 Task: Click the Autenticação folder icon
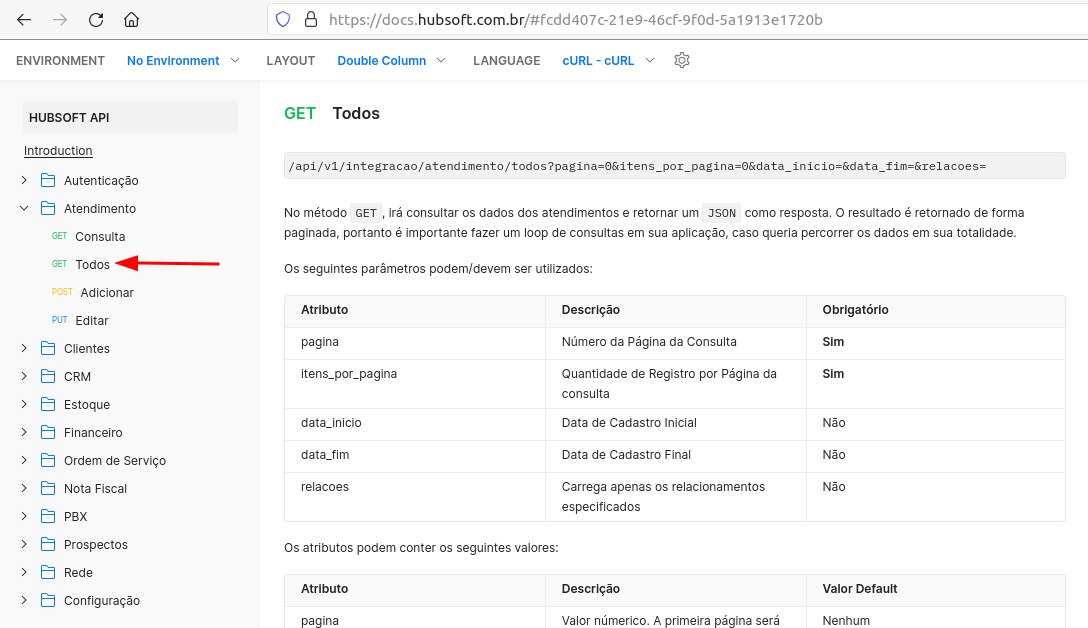coord(48,180)
